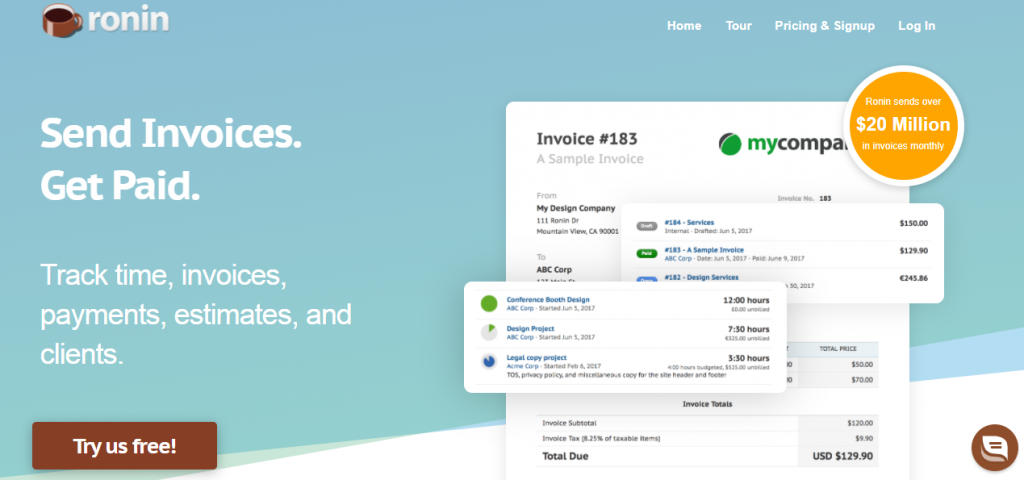
Task: Click the Invoice #183 heading
Action: [586, 138]
